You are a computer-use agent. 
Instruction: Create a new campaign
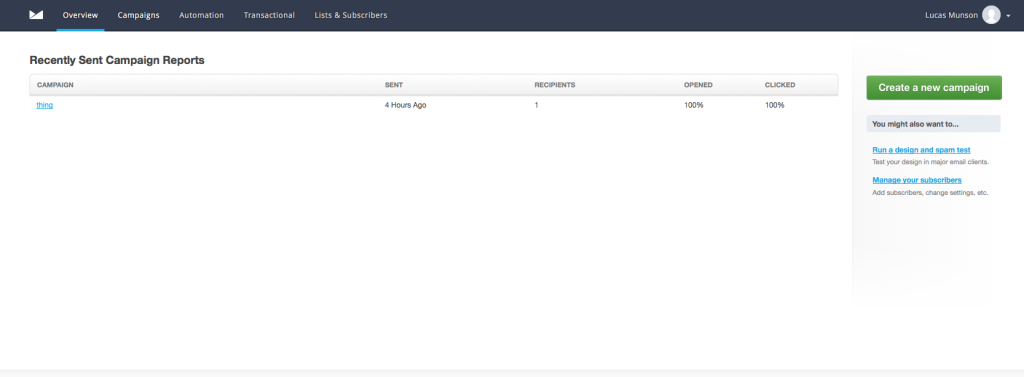tap(934, 88)
